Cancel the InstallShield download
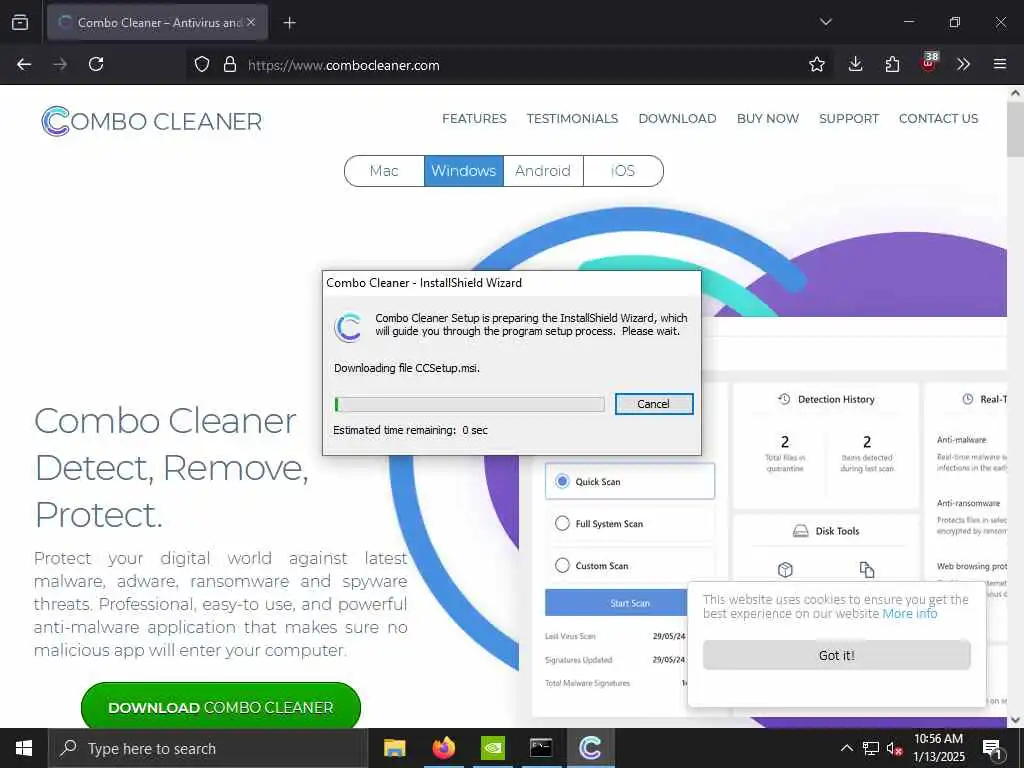The image size is (1024, 768). point(654,404)
